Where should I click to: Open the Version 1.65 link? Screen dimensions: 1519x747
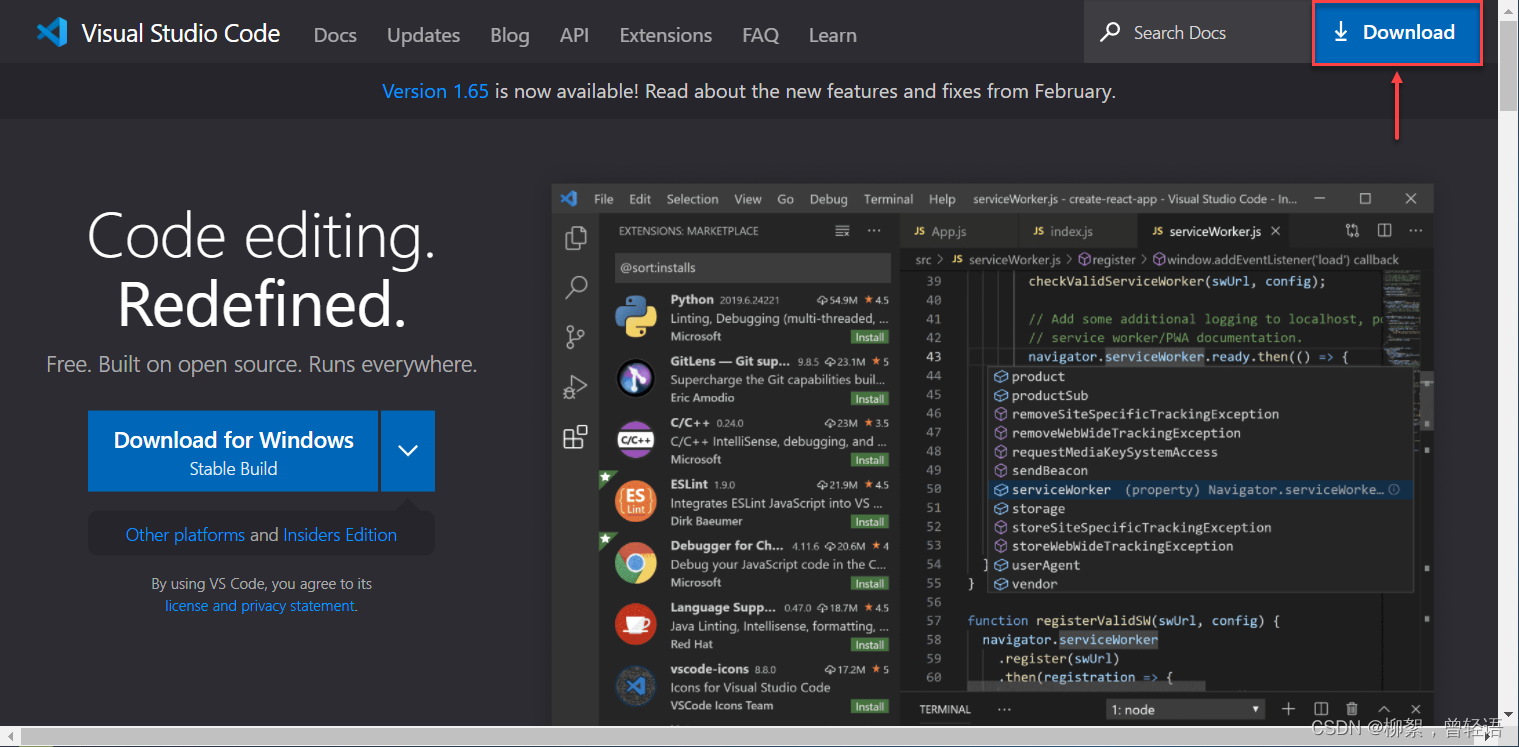(x=435, y=91)
